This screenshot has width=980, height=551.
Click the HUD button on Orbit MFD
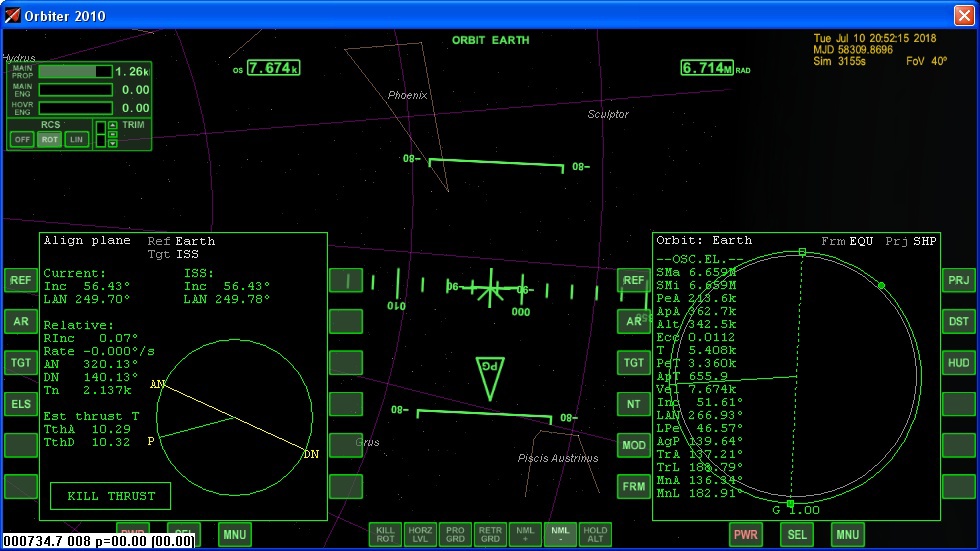958,362
